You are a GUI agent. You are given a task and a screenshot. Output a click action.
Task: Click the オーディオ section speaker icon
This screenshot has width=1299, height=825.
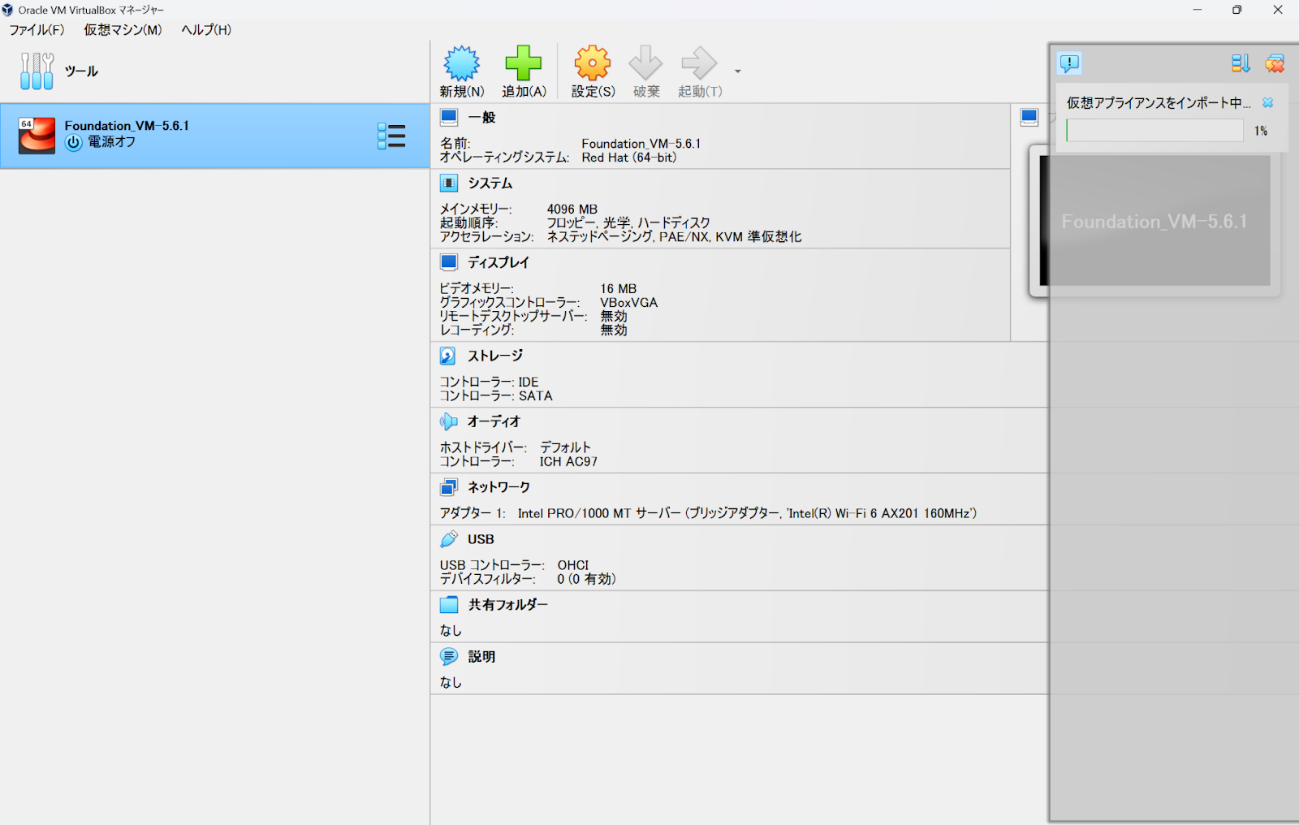[449, 421]
